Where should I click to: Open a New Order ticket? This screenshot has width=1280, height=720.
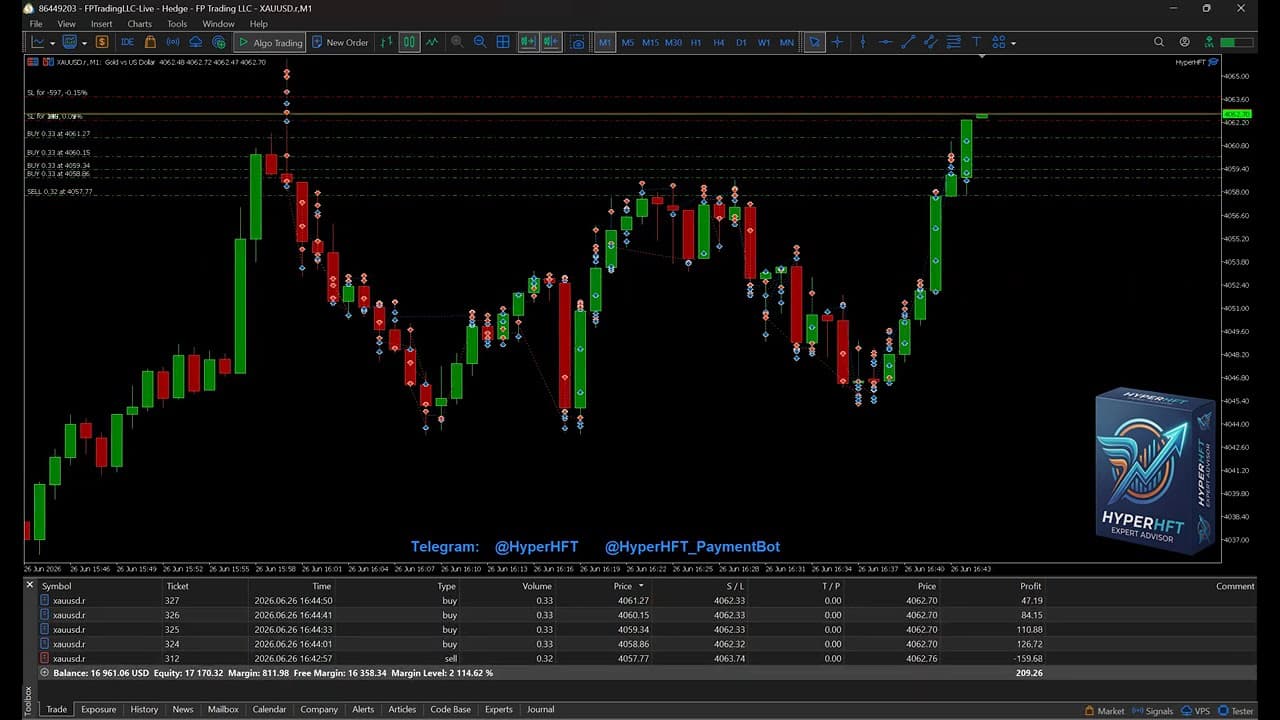[x=340, y=42]
